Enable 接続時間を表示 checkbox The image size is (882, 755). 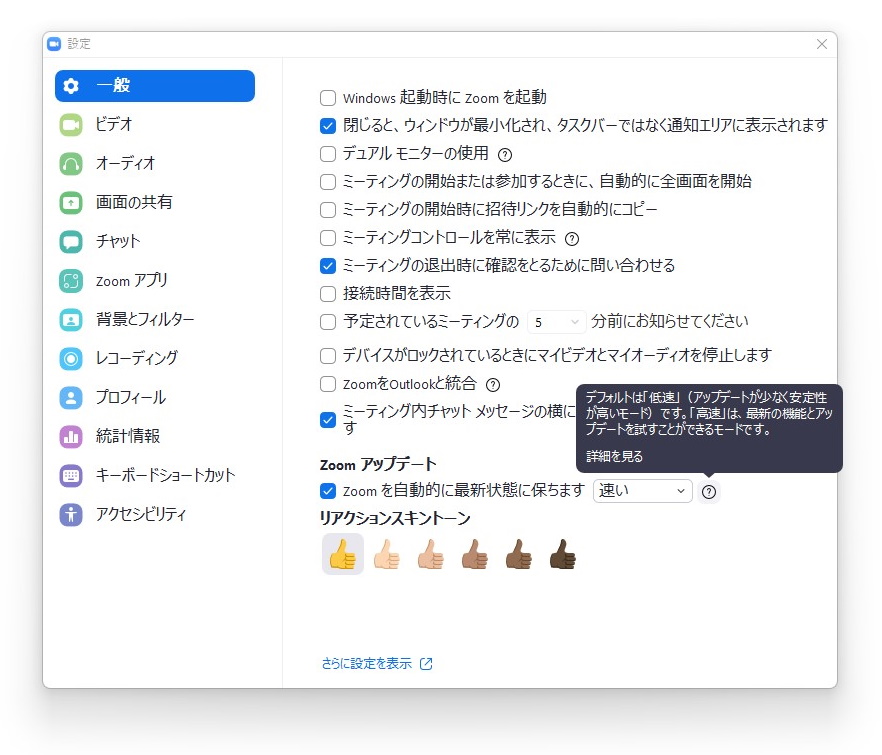pyautogui.click(x=327, y=294)
